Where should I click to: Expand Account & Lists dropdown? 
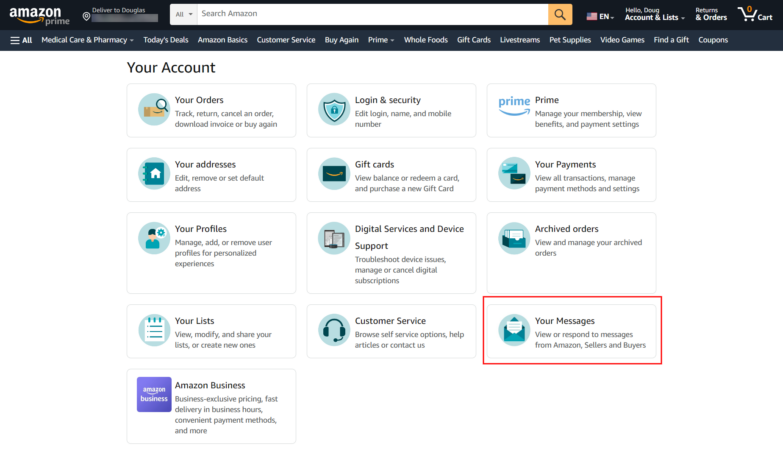click(x=654, y=14)
